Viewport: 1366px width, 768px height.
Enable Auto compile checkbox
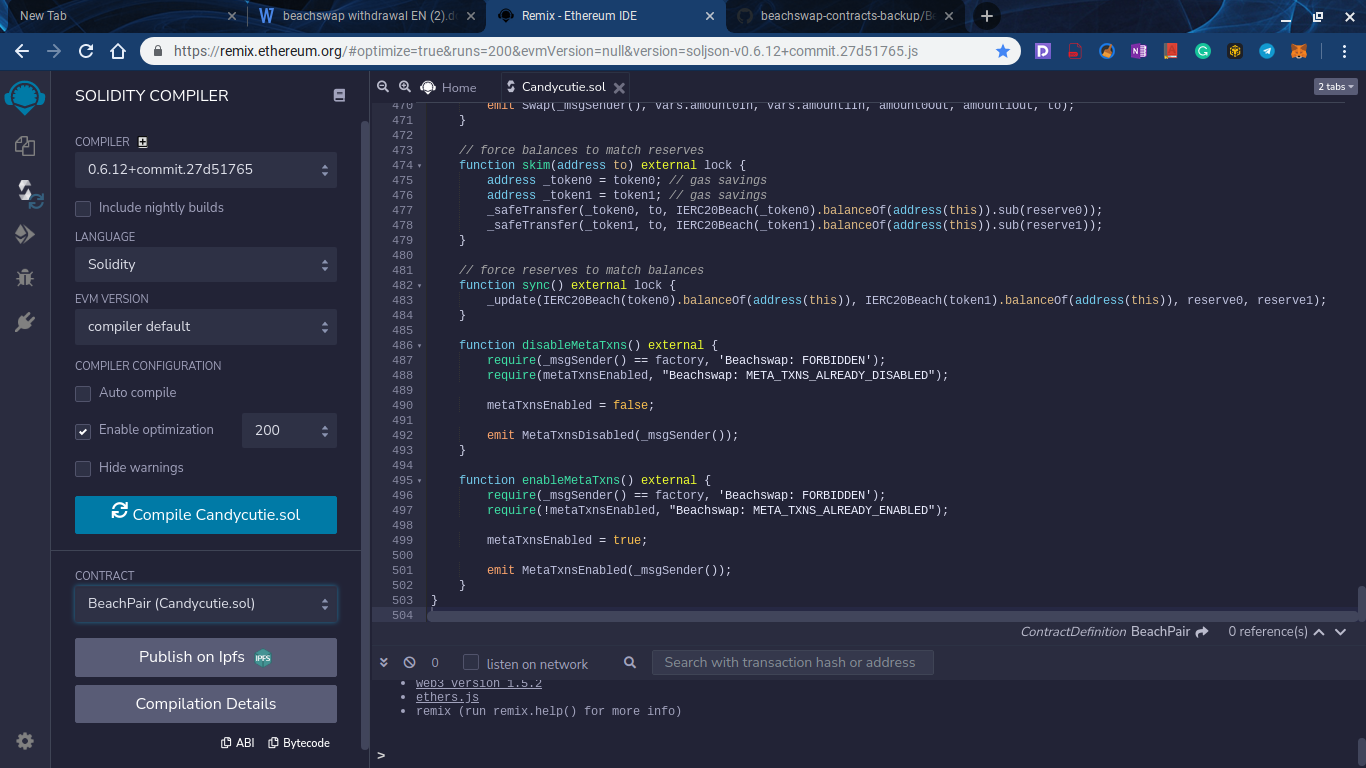(83, 393)
